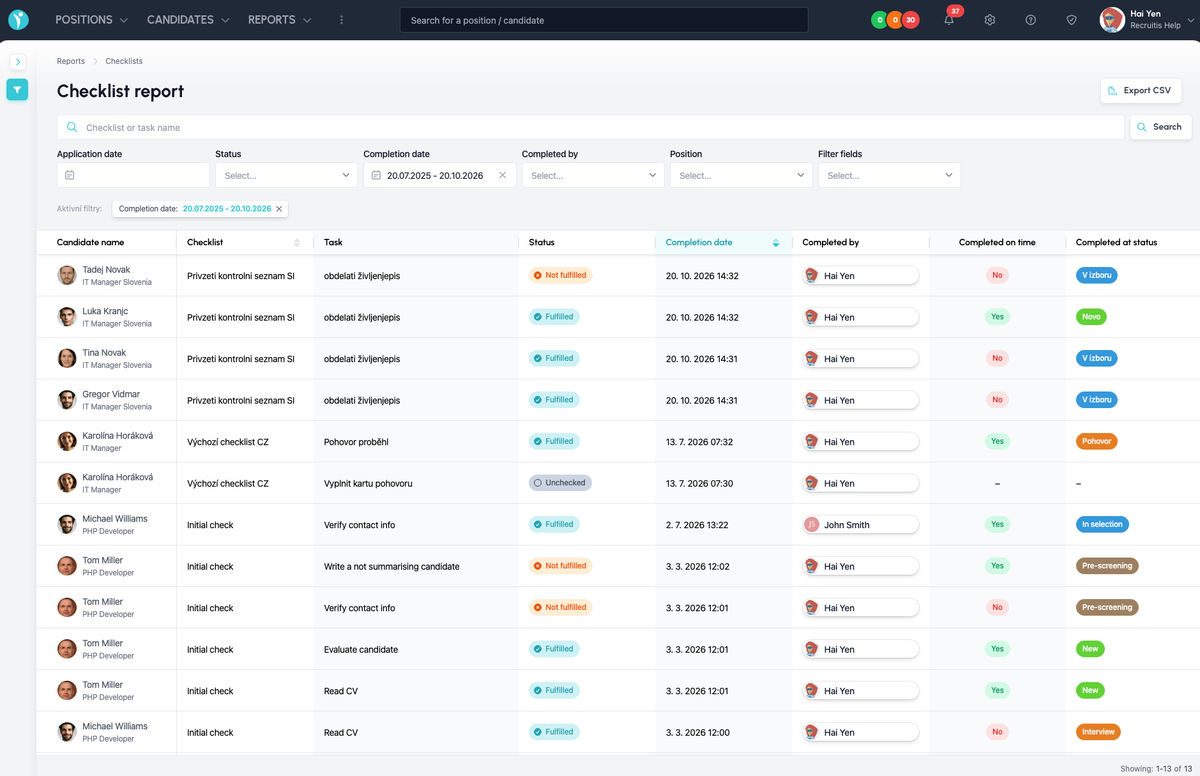Viewport: 1200px width, 776px height.
Task: Export the report as CSV
Action: point(1139,90)
